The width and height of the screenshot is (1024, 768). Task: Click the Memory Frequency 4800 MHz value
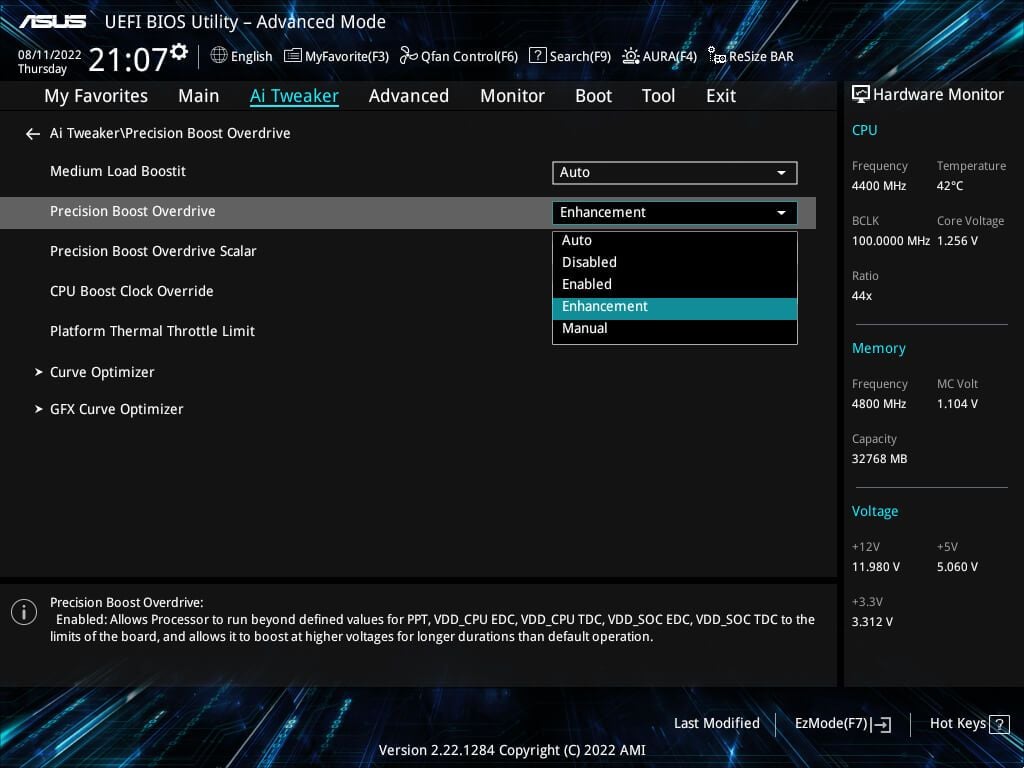coord(878,404)
